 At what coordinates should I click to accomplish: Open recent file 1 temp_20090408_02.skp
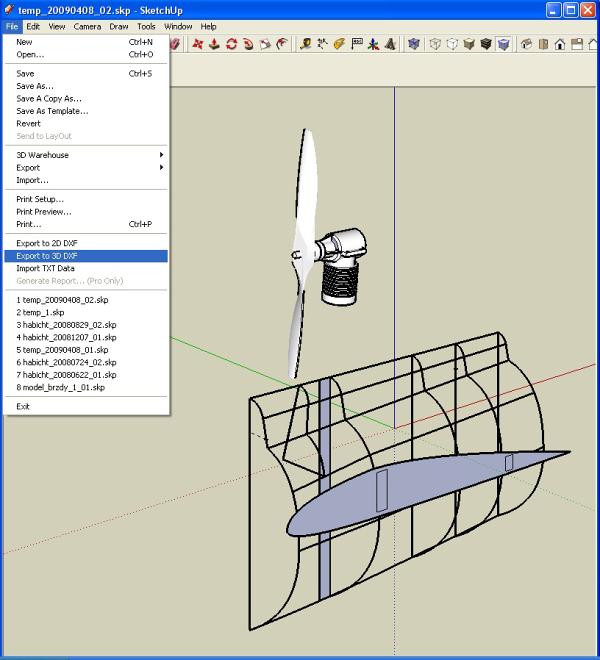86,300
